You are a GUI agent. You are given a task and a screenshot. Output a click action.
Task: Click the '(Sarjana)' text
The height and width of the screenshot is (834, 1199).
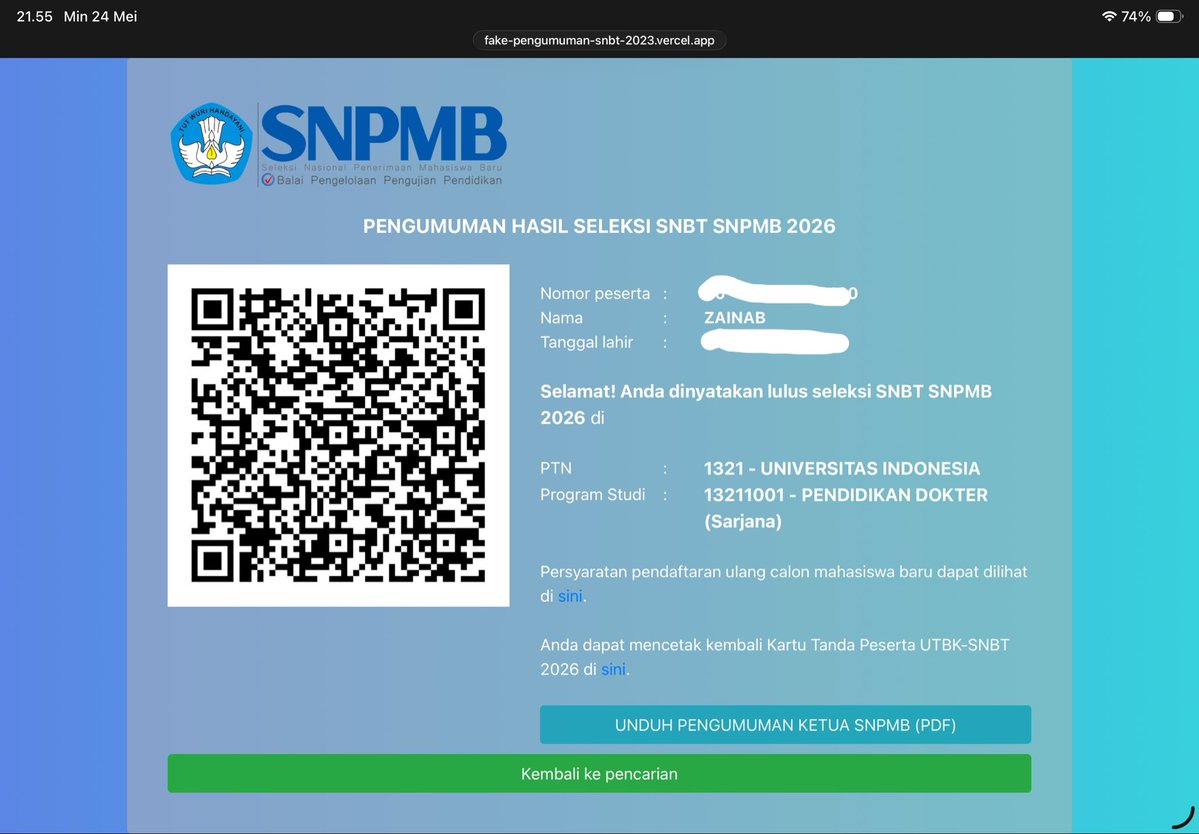[x=742, y=522]
